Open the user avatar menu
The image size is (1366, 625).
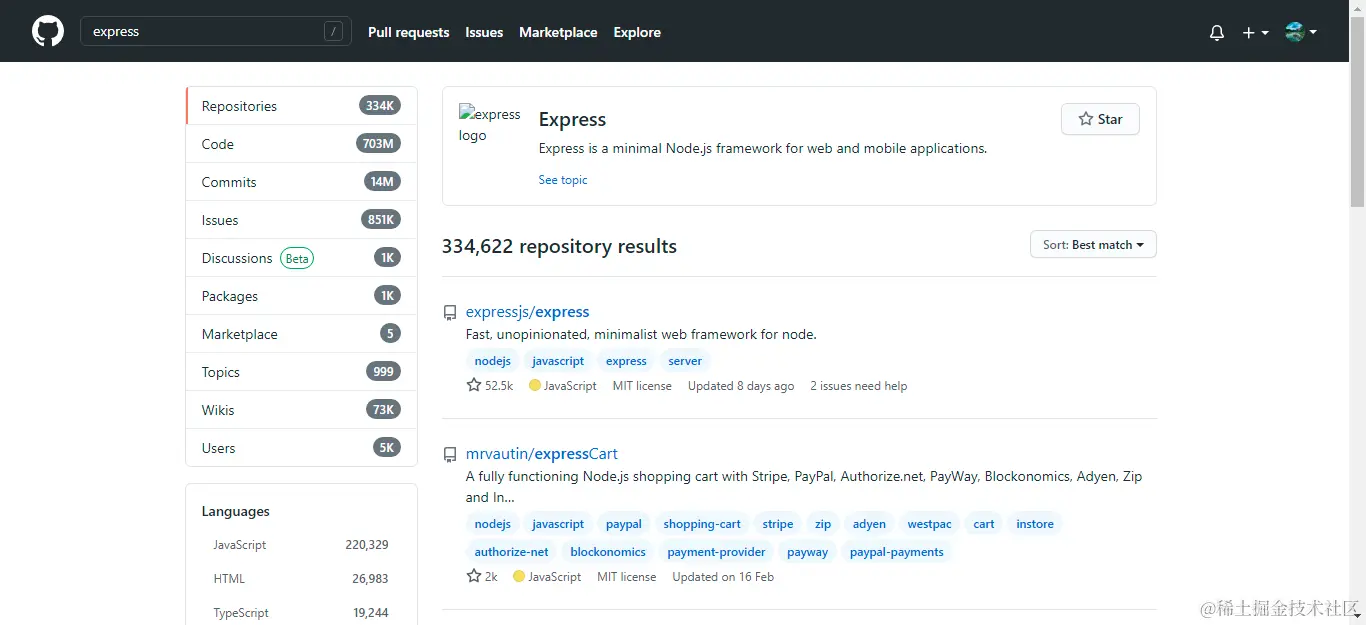point(1300,32)
